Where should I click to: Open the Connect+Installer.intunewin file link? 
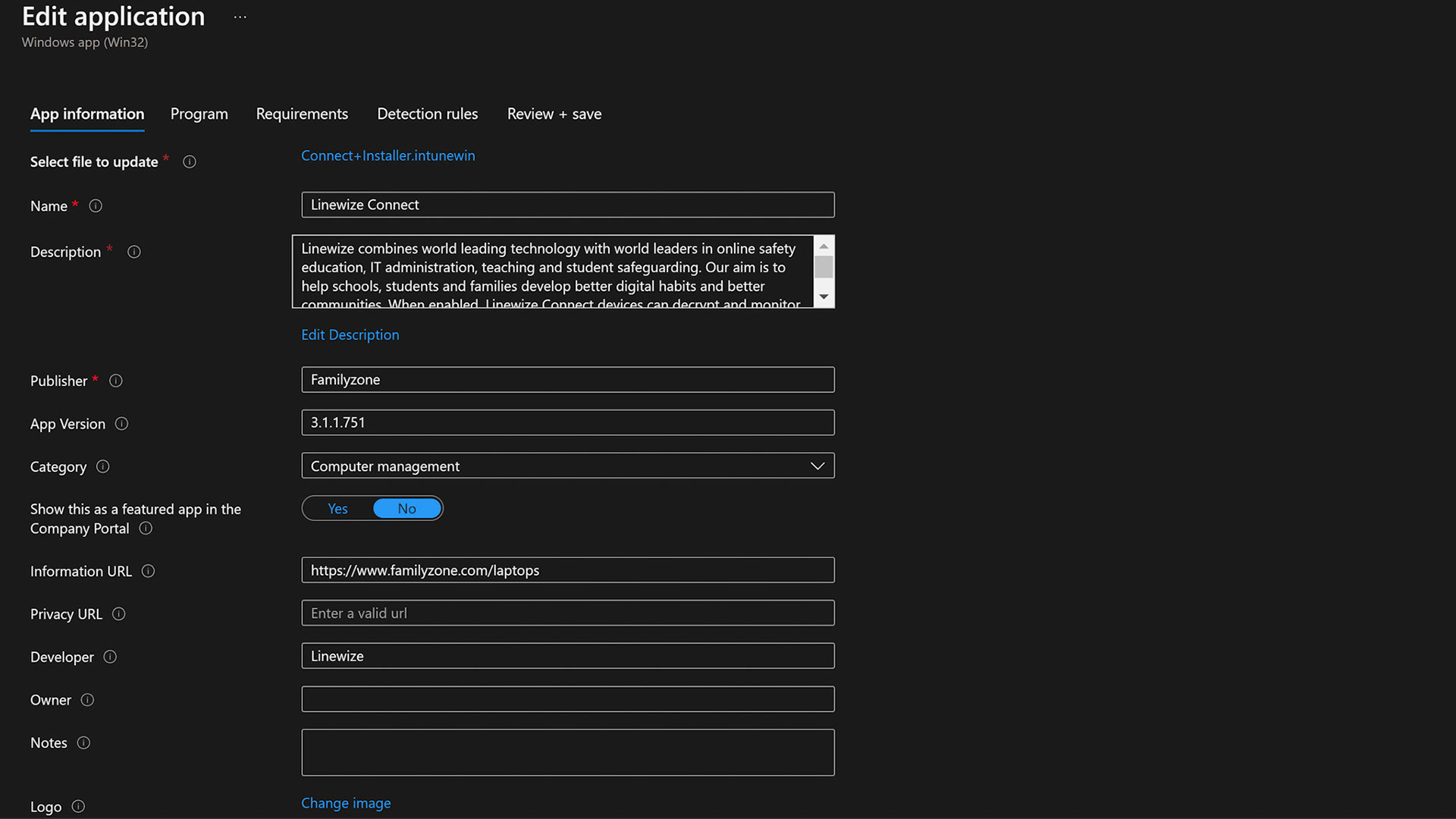pos(388,155)
